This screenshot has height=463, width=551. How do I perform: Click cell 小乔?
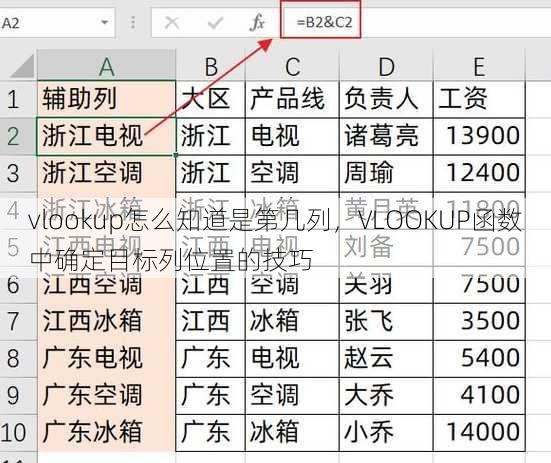[386, 433]
